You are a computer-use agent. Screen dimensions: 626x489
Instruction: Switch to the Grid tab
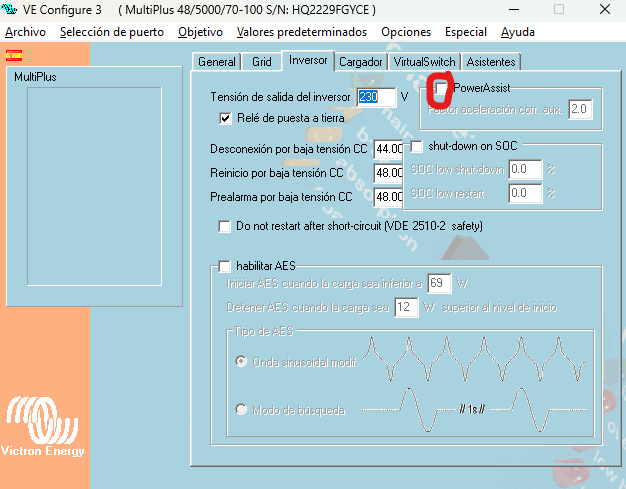[261, 62]
